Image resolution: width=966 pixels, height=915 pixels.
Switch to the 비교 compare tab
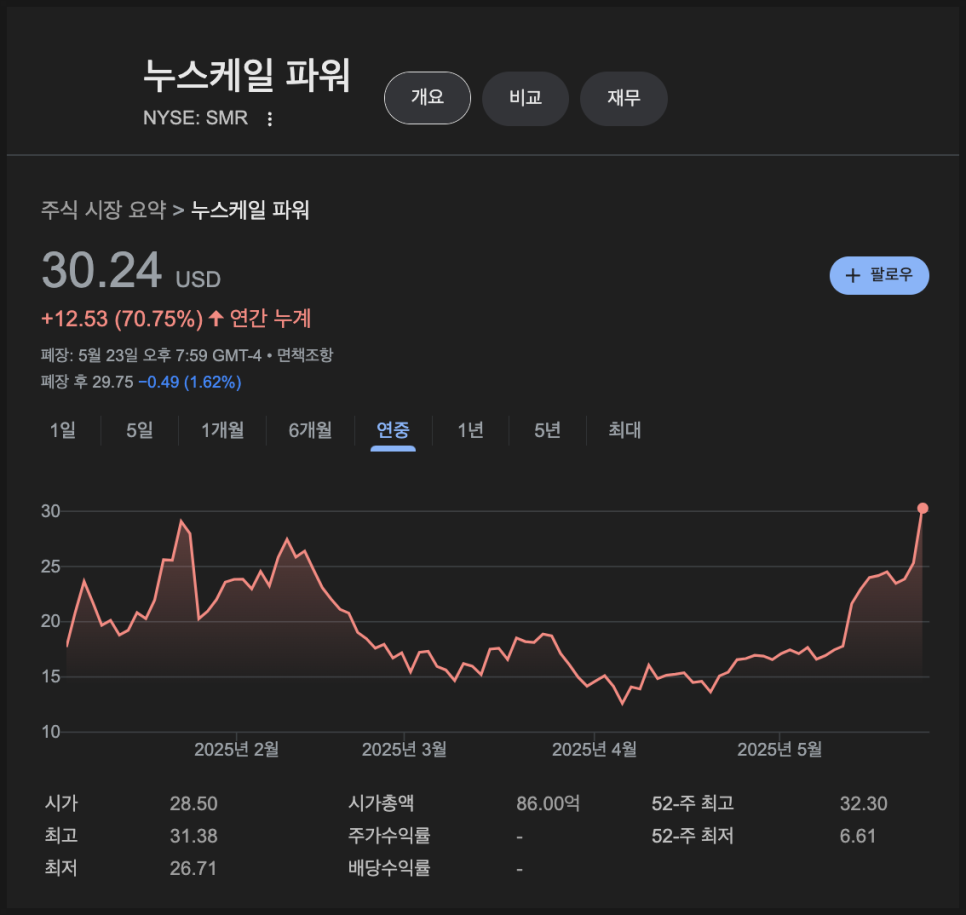525,98
